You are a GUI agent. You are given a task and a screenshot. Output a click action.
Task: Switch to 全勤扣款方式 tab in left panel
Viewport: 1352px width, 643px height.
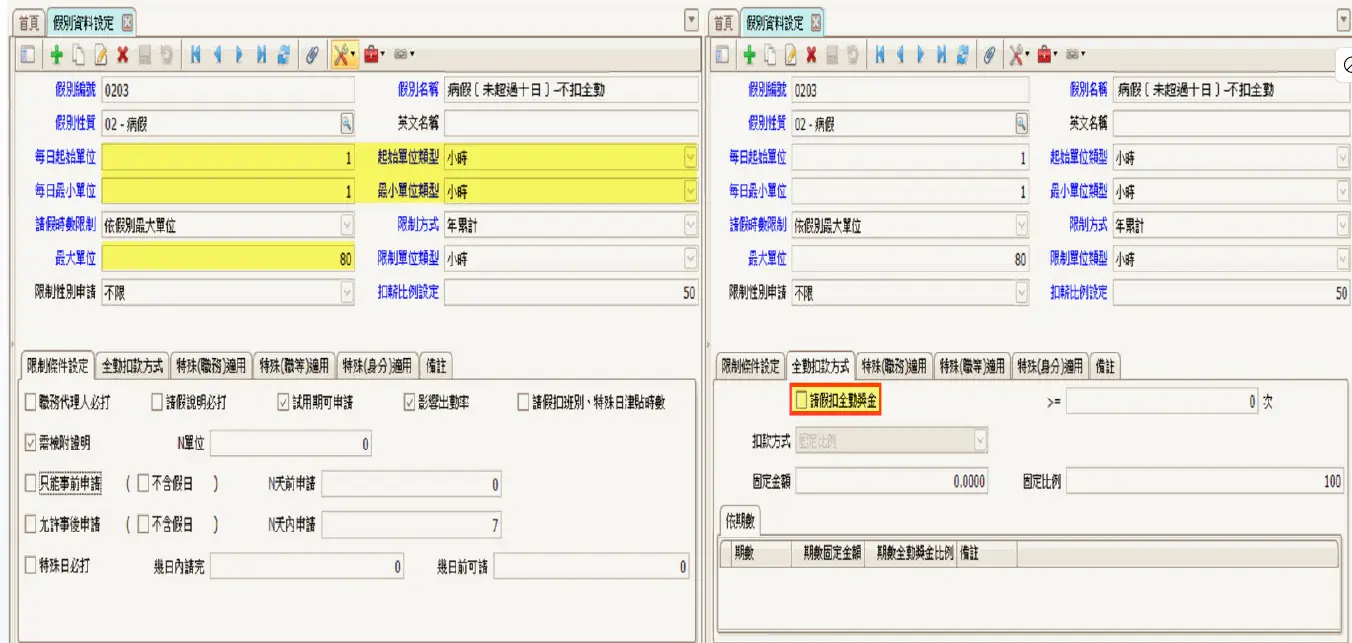click(133, 367)
